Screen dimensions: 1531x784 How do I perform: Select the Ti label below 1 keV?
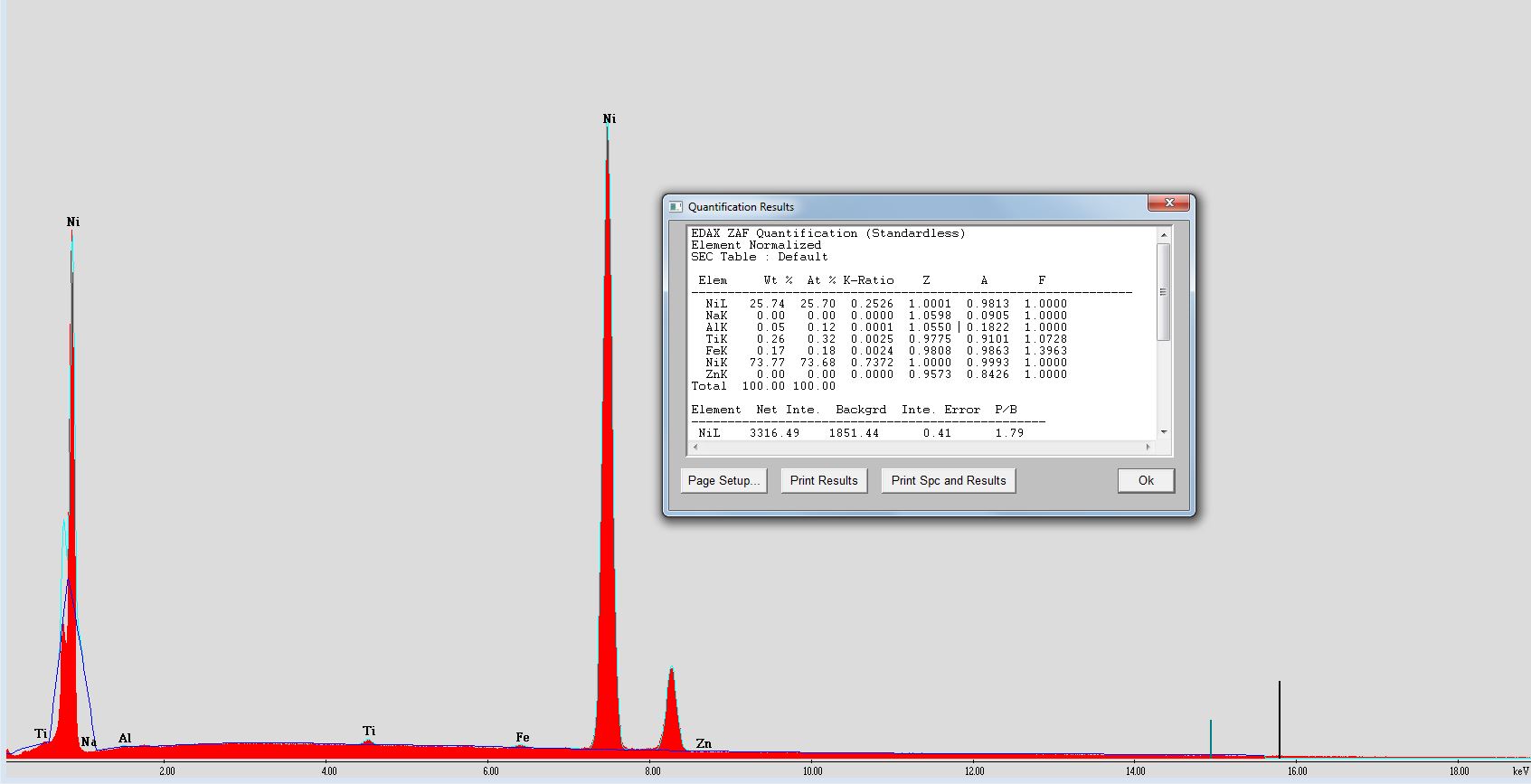click(41, 733)
